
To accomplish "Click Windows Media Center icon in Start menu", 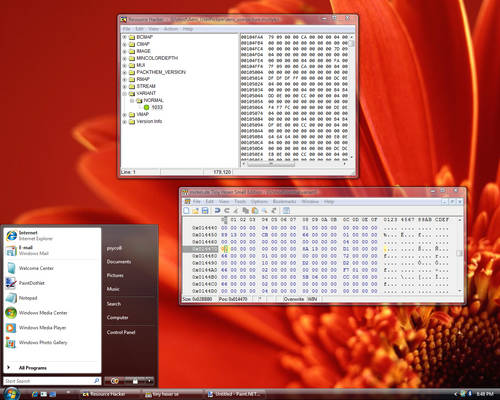I will [11, 313].
